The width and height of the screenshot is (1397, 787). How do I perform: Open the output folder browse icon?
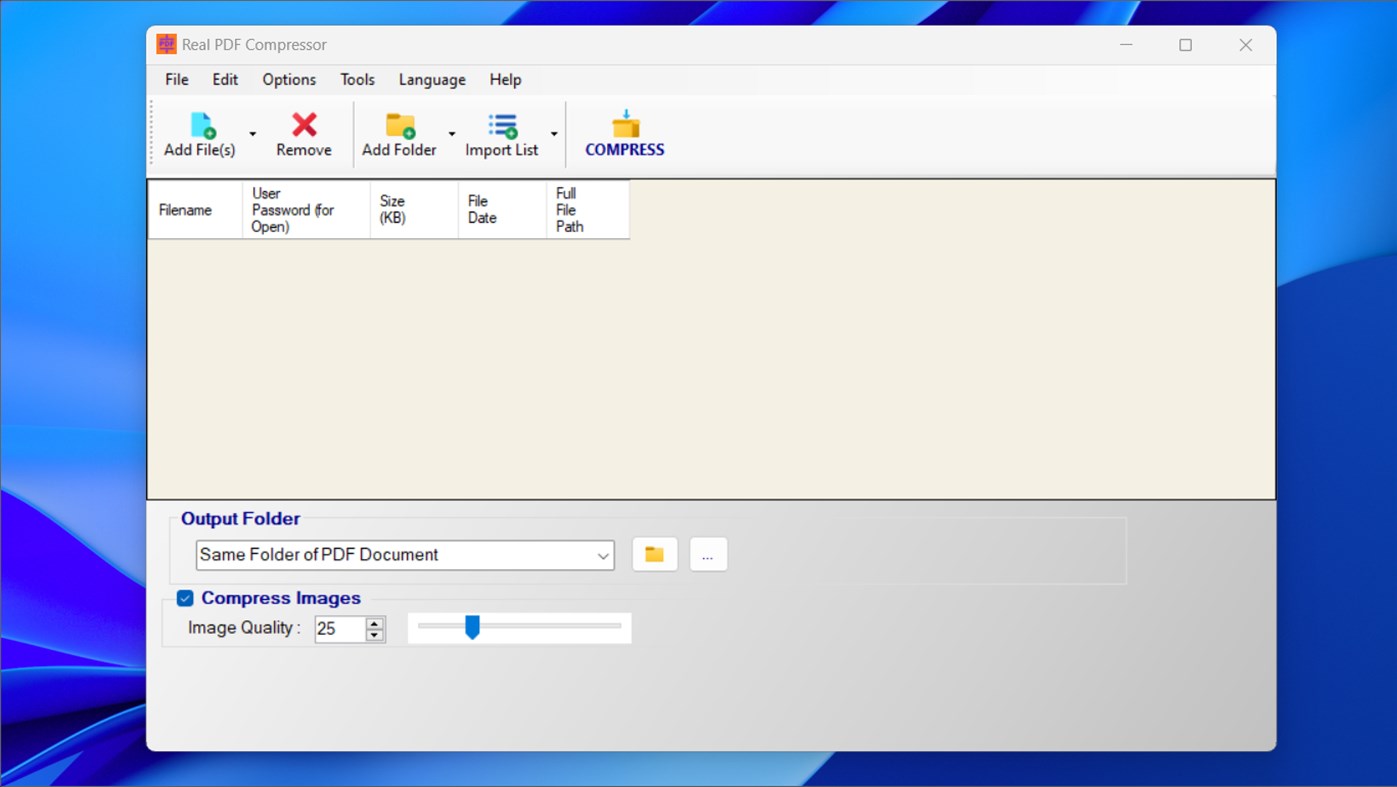654,554
